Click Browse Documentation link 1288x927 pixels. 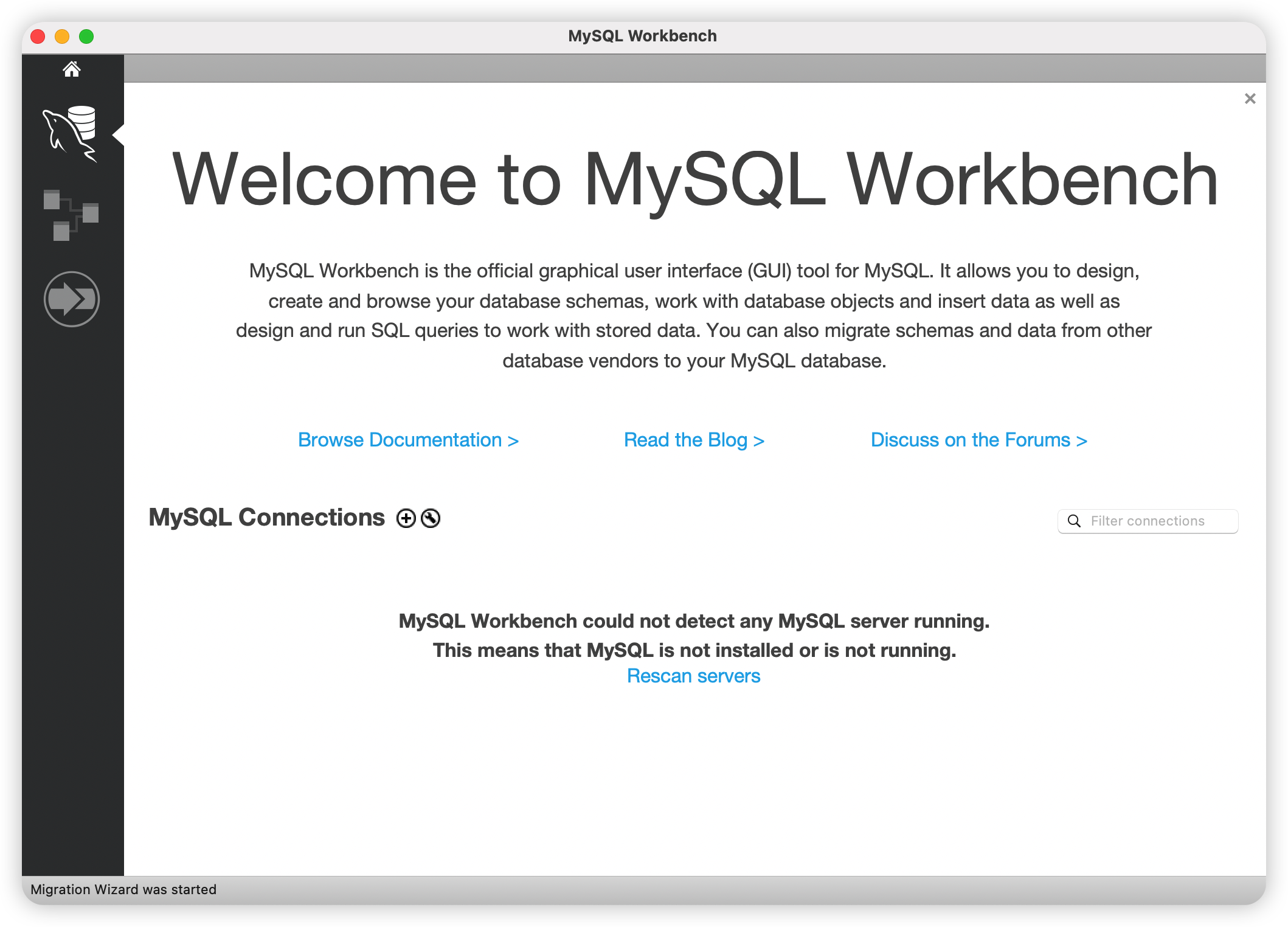click(x=409, y=440)
